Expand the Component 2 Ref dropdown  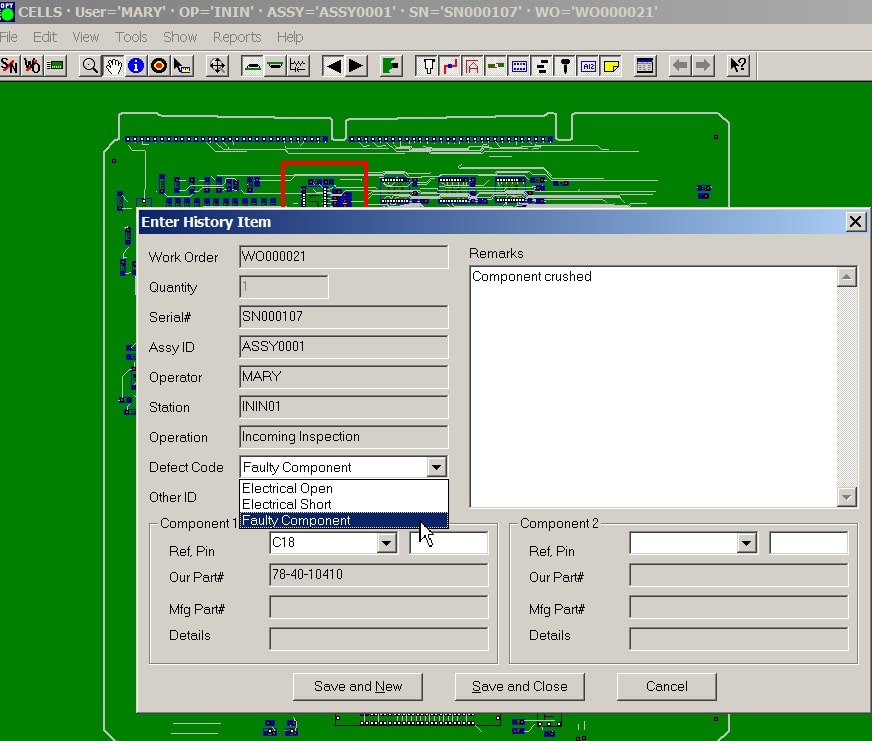tap(746, 543)
